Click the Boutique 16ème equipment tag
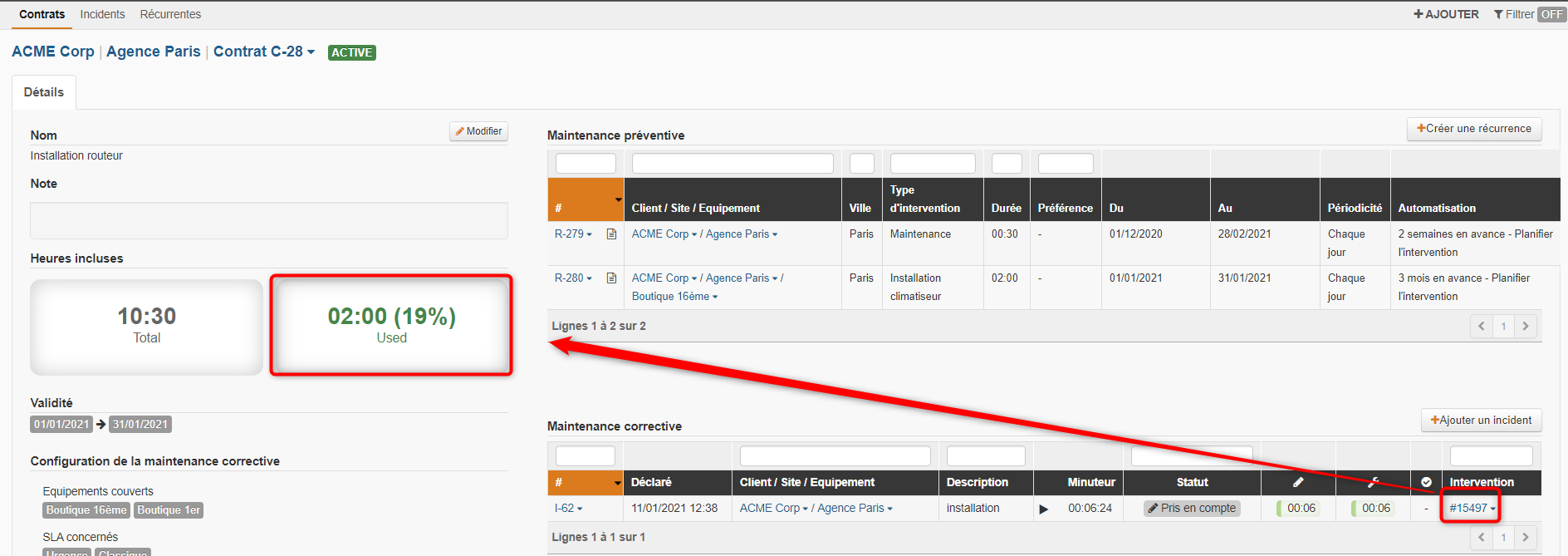1568x556 pixels. pyautogui.click(x=86, y=510)
